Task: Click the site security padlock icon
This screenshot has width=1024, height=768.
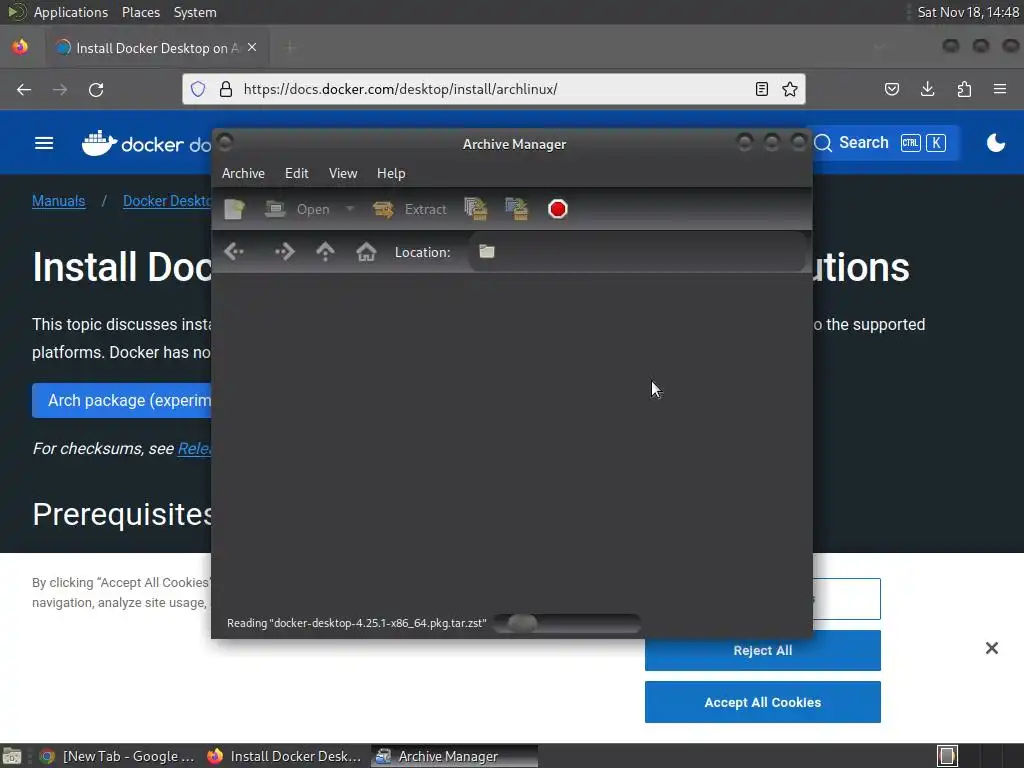Action: pos(225,89)
